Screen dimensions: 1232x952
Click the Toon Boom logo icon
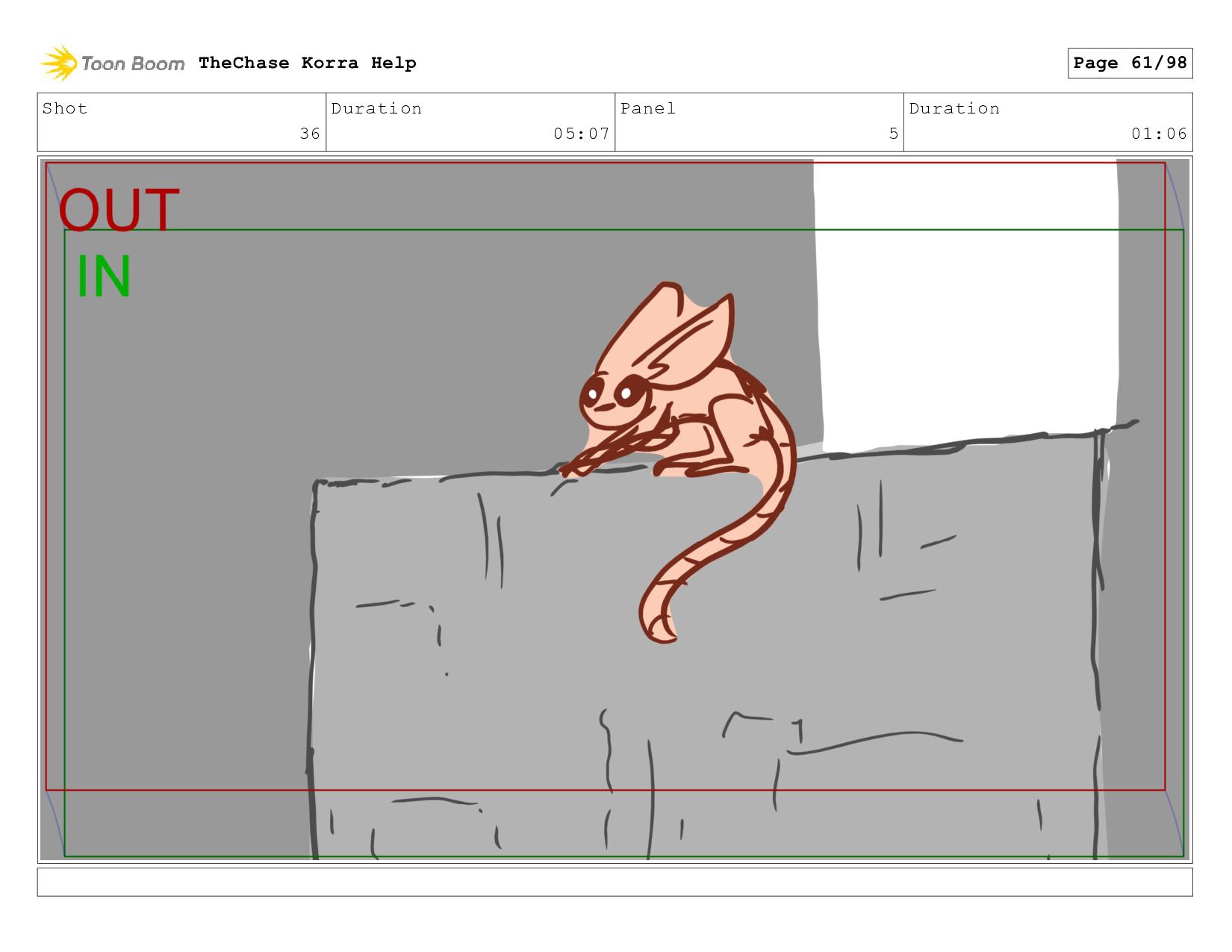pyautogui.click(x=59, y=63)
